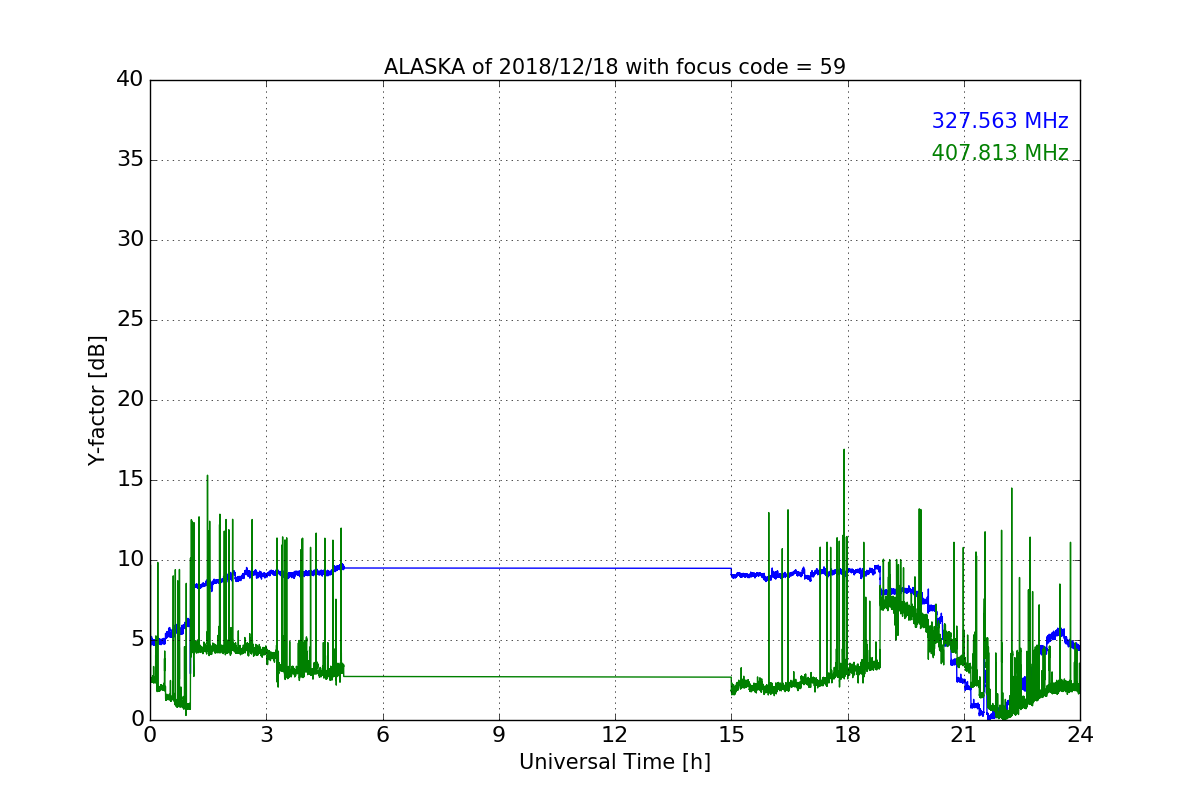
Task: Click the flat blue line at 12 h
Action: 615,568
